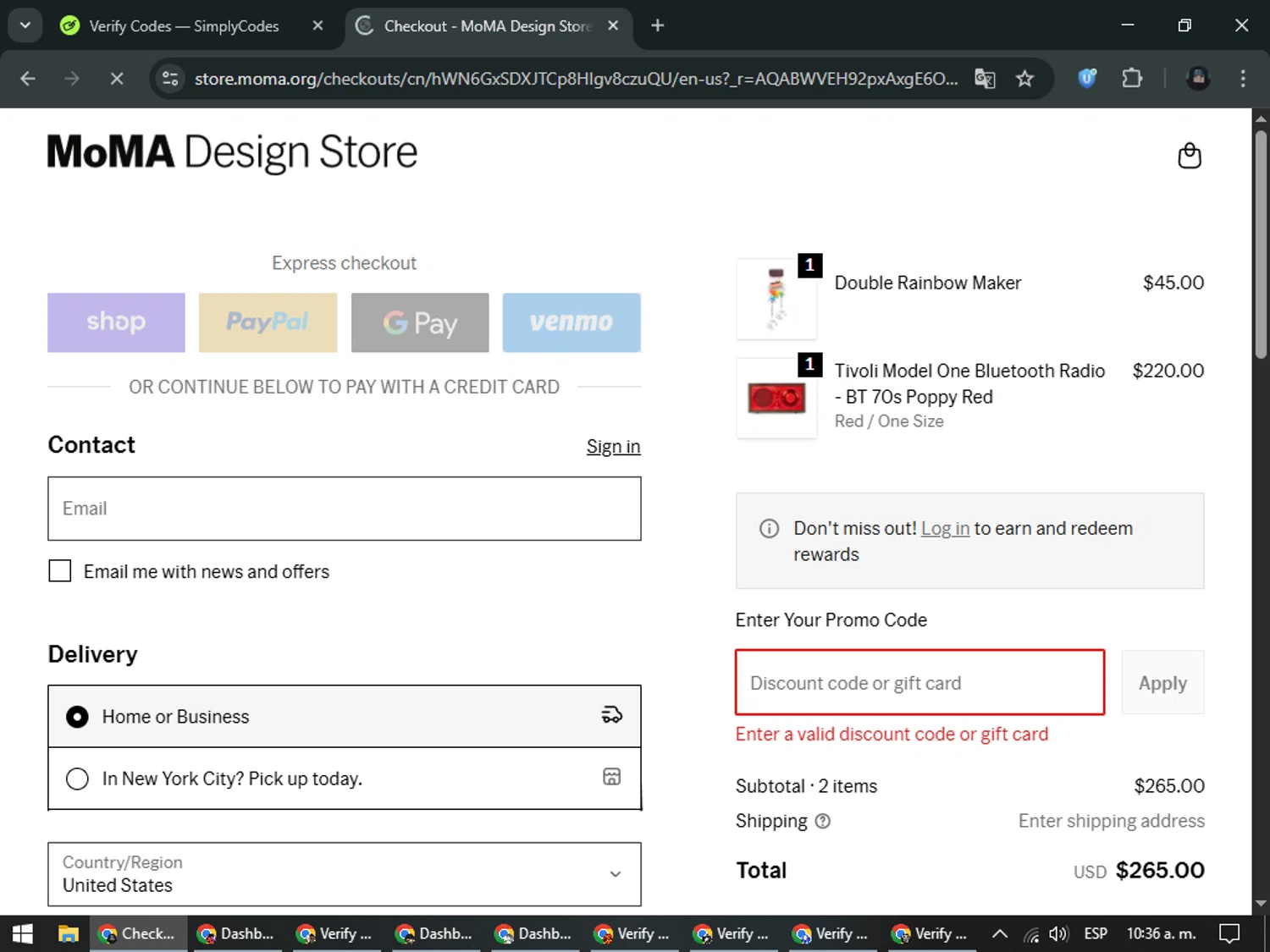Screen dimensions: 1270x952
Task: Bookmark this page with star icon
Action: (x=1024, y=79)
